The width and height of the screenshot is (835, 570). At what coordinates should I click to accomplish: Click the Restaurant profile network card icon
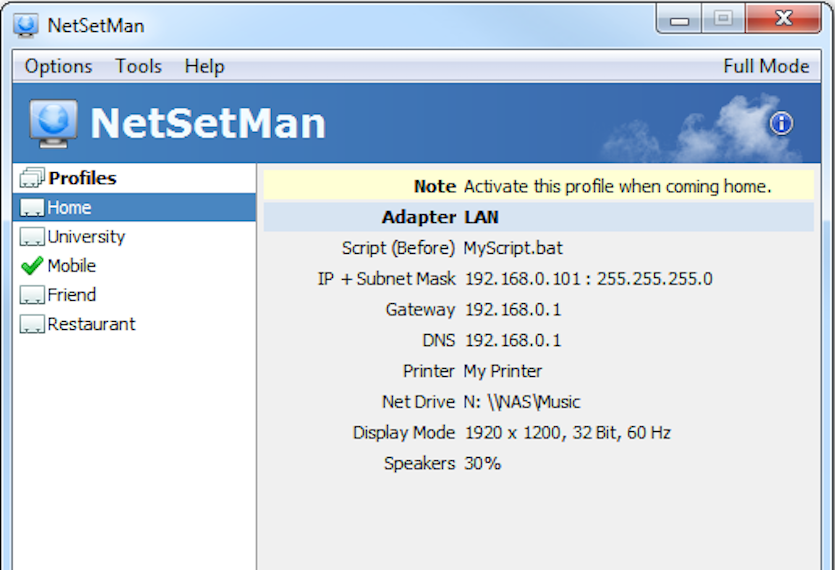[32, 324]
